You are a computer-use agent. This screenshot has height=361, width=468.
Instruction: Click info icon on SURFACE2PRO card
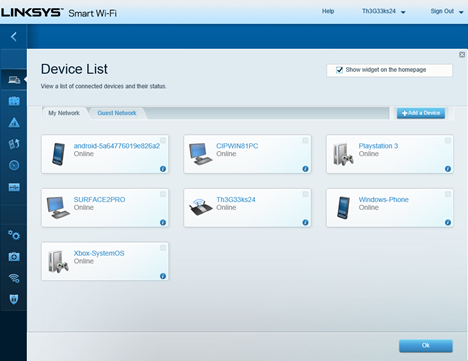pyautogui.click(x=163, y=222)
